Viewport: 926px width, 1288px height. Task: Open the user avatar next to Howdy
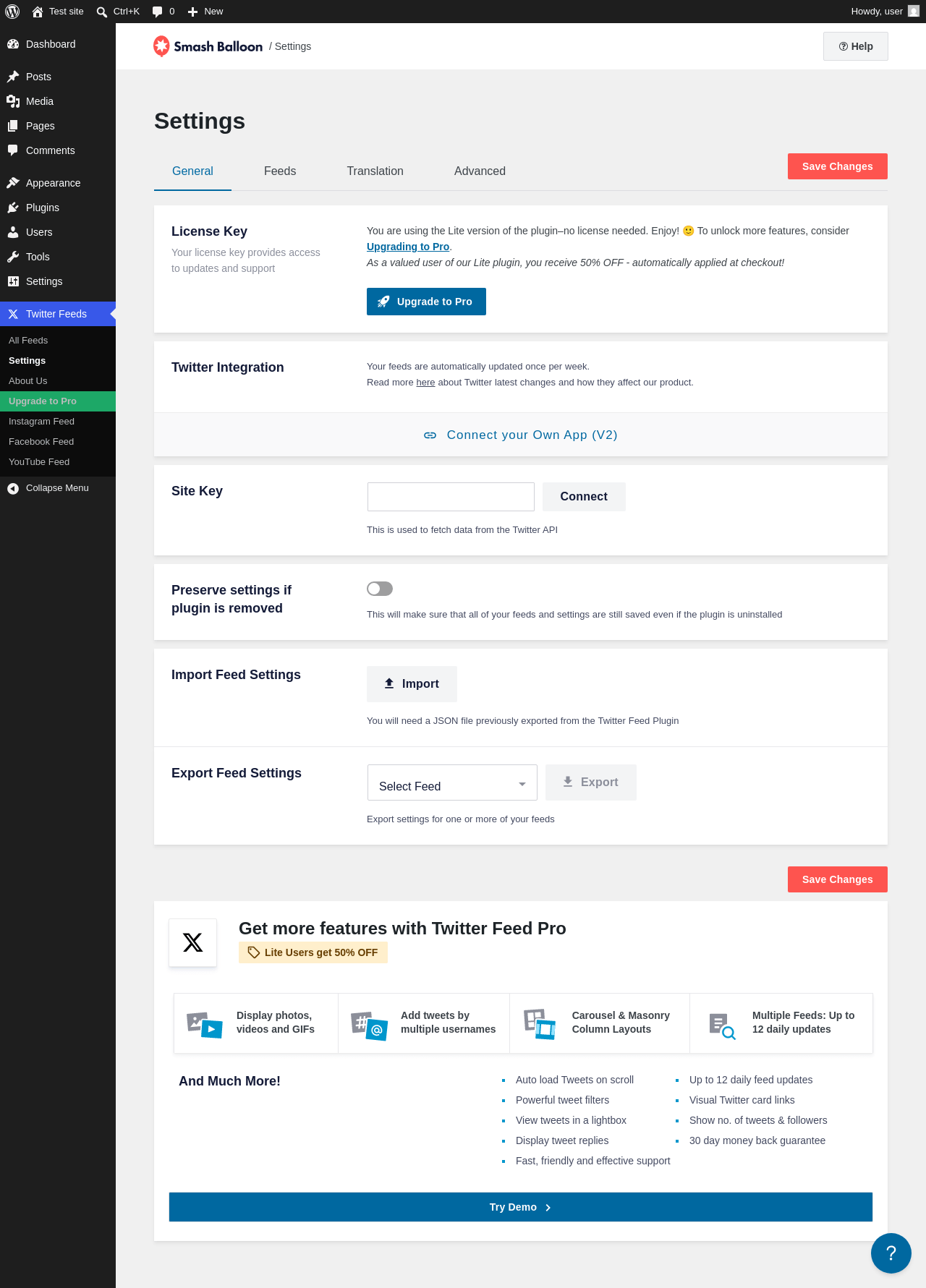click(x=914, y=12)
